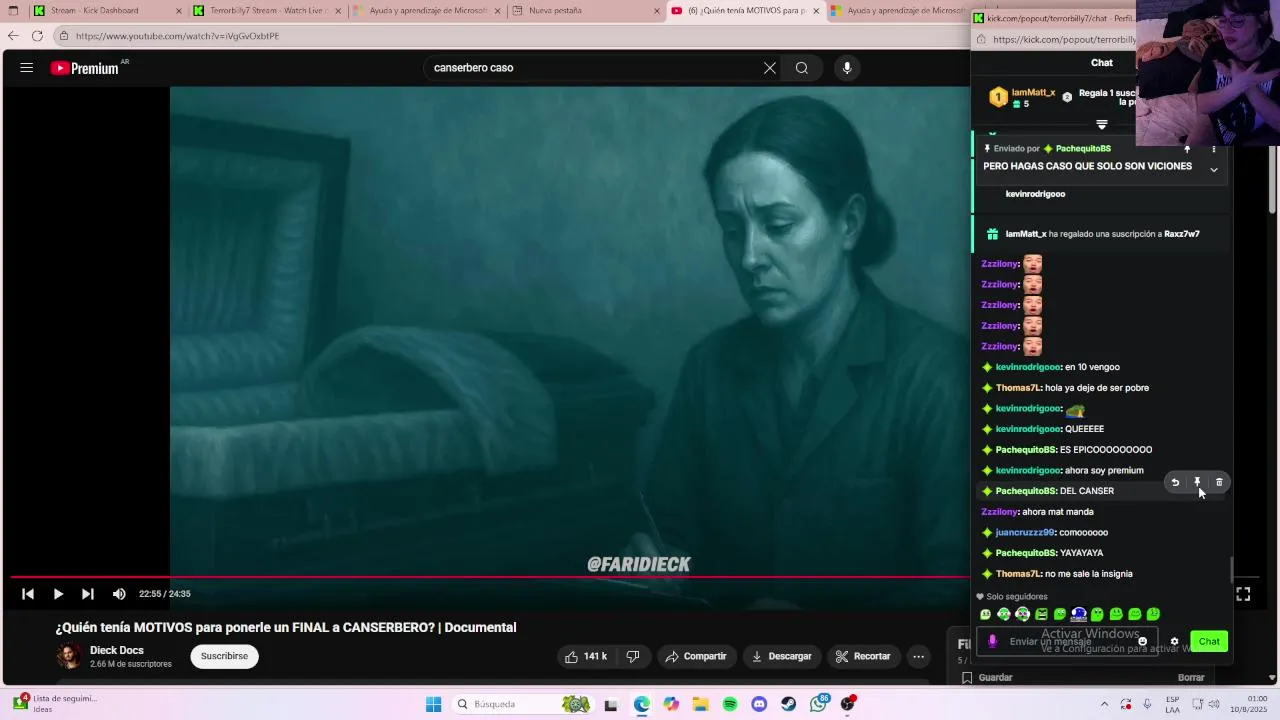1280x720 pixels.
Task: Play the paused video
Action: click(x=58, y=594)
